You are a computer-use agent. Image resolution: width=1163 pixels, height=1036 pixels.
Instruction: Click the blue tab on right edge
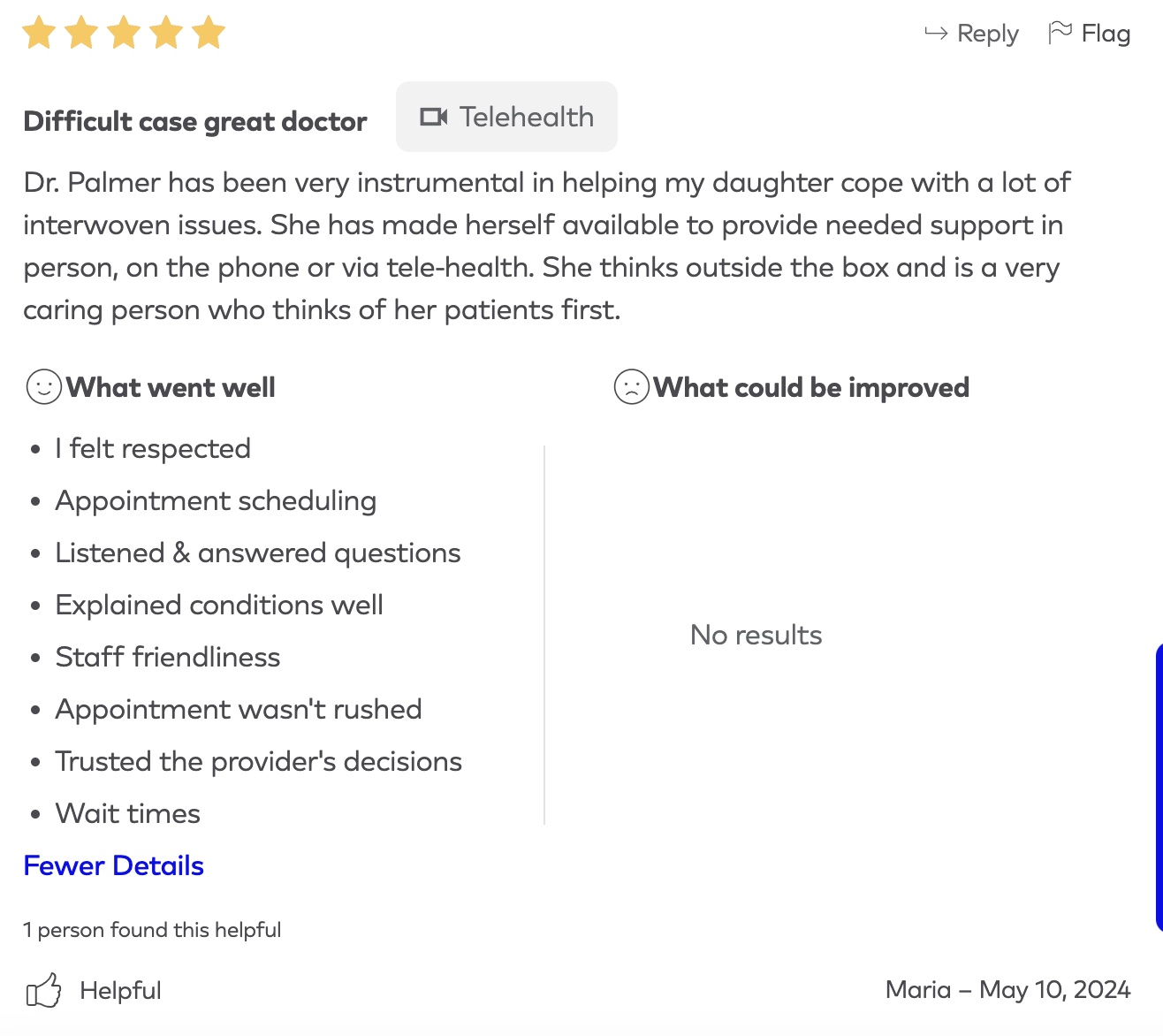click(x=1158, y=787)
